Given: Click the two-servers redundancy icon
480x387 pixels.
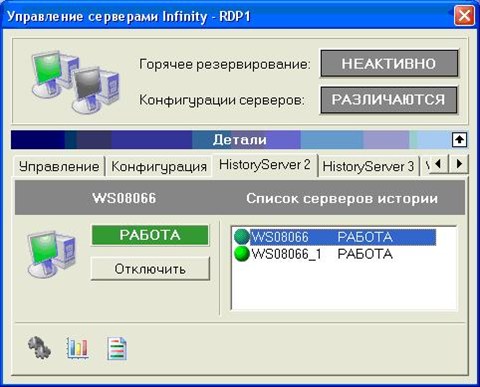Looking at the screenshot, I should tap(75, 82).
